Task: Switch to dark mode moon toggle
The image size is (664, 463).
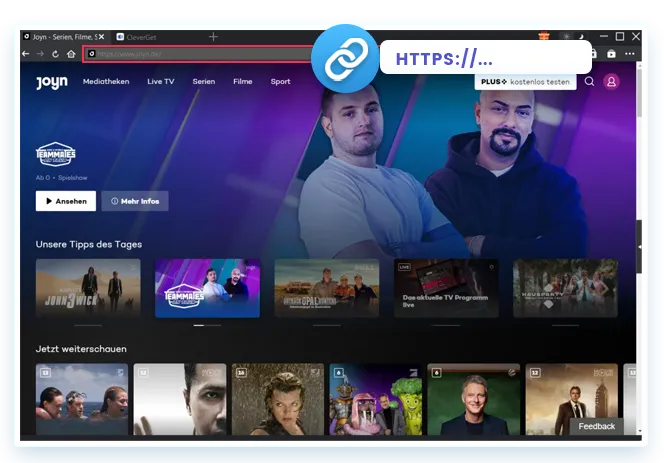Action: (581, 36)
